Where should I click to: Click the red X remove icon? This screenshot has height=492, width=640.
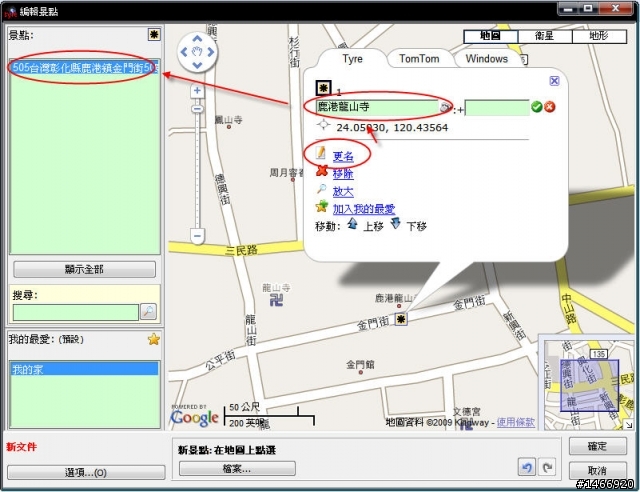coord(322,170)
